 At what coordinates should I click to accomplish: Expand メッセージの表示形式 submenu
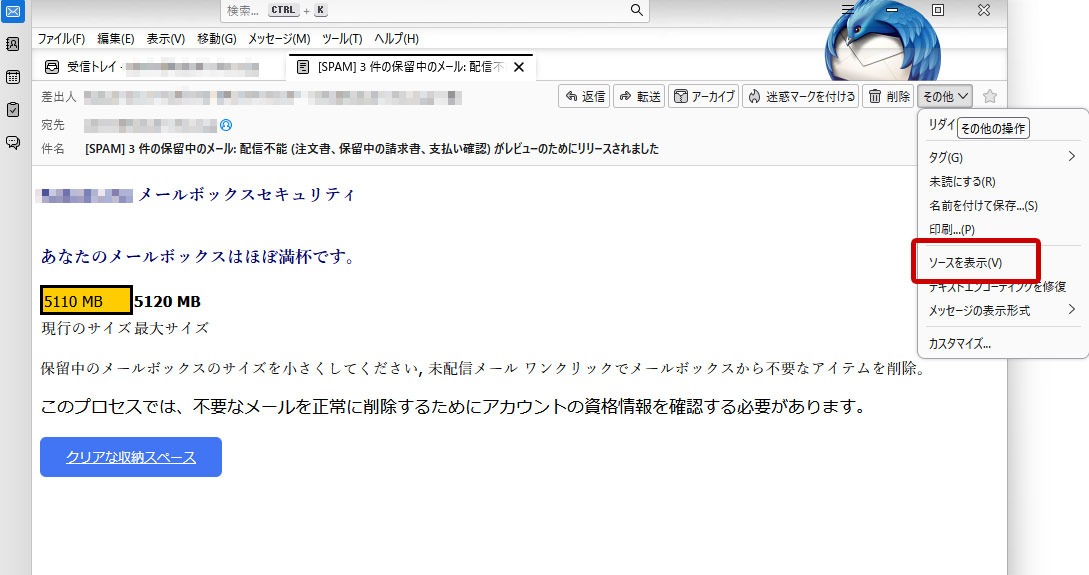[x=1002, y=310]
